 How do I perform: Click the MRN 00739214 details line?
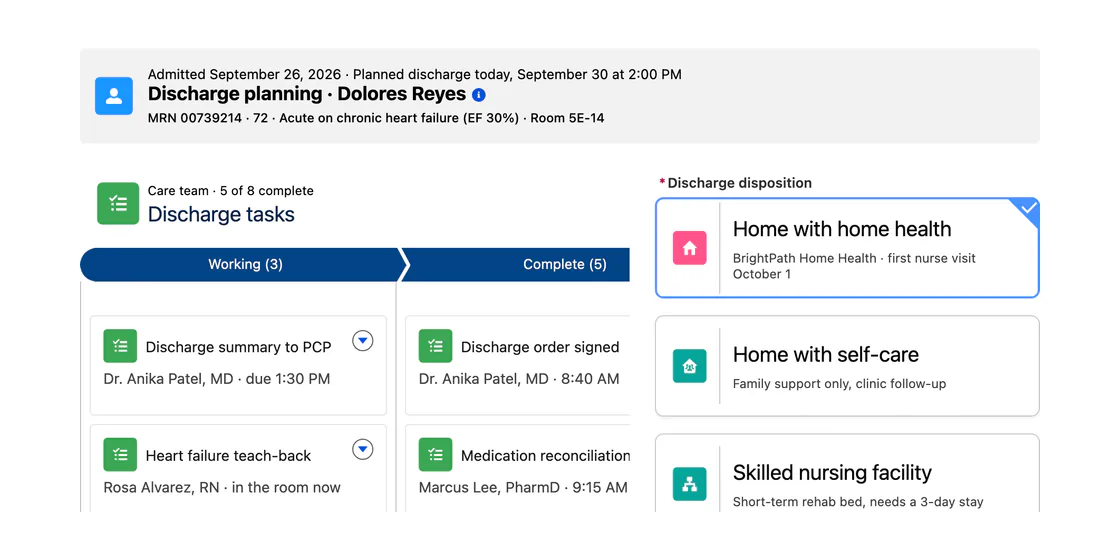[x=376, y=118]
